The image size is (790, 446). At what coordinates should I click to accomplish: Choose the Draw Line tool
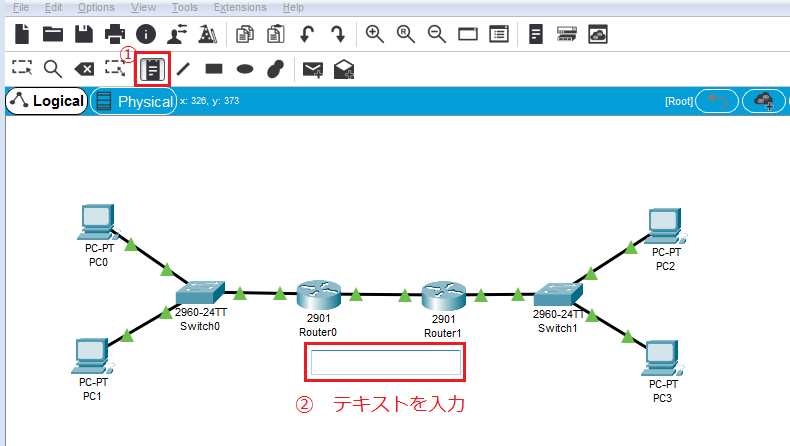tap(183, 69)
